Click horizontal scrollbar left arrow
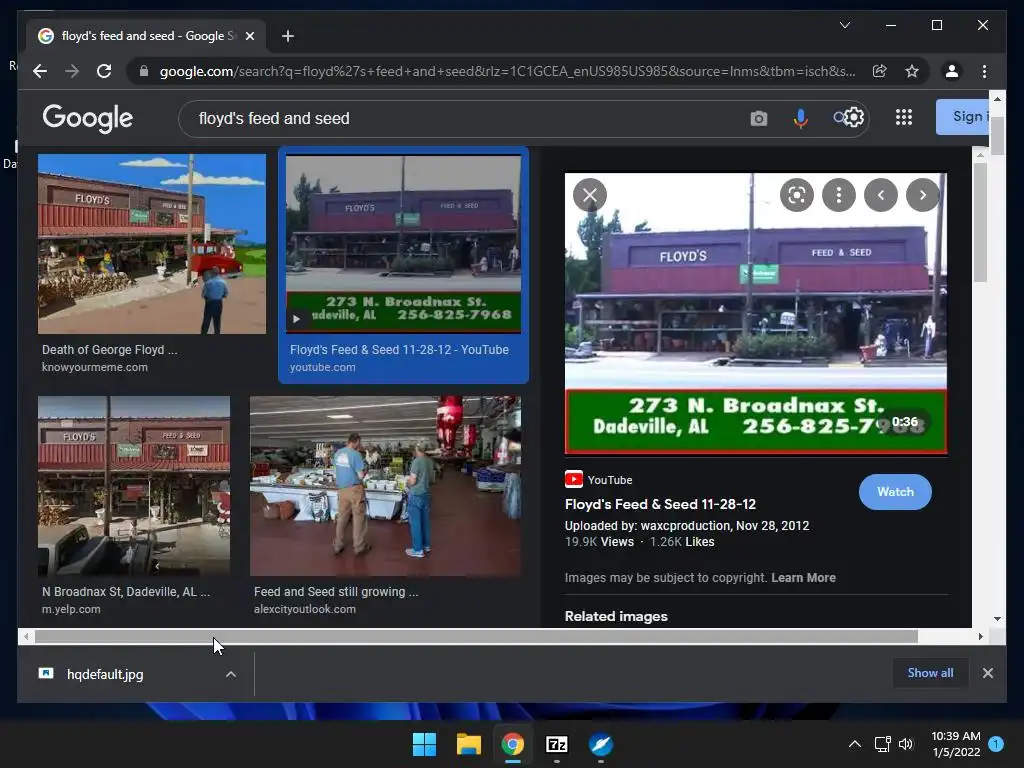Viewport: 1024px width, 768px height. pyautogui.click(x=26, y=636)
